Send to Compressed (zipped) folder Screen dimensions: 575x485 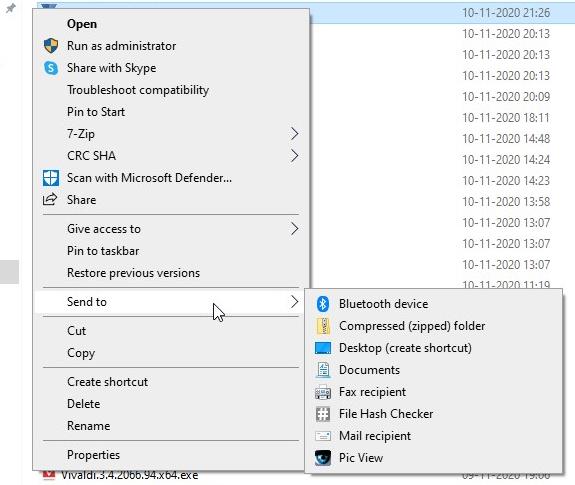(433, 326)
